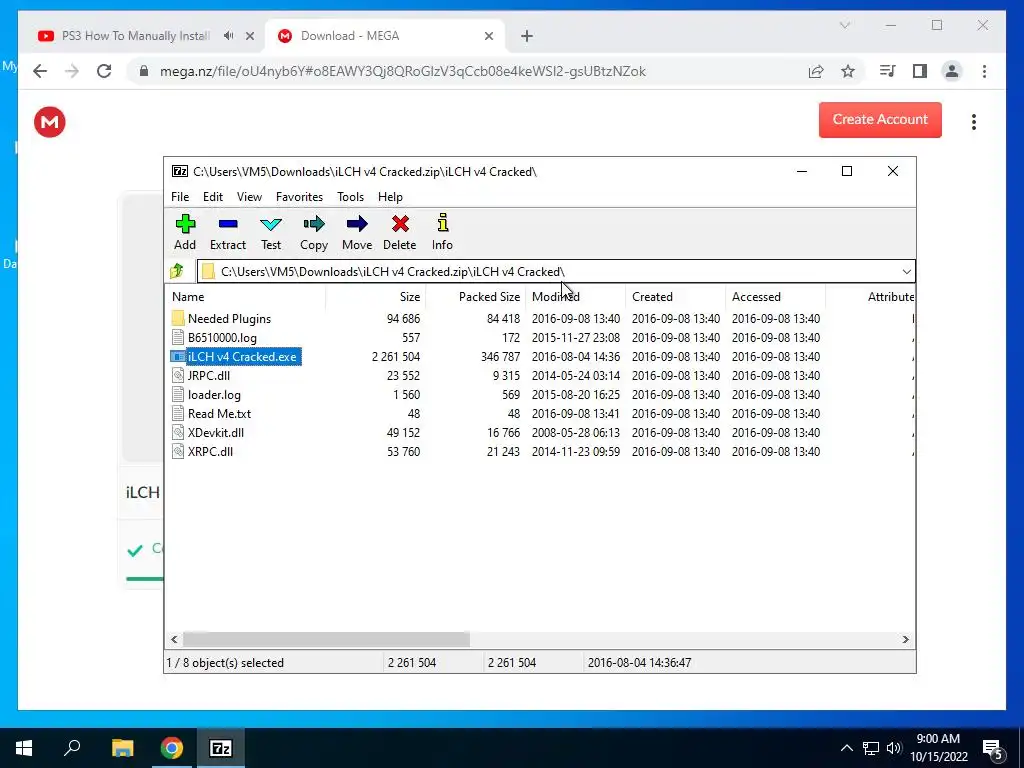
Task: Open the View menu in 7-Zip
Action: point(249,197)
